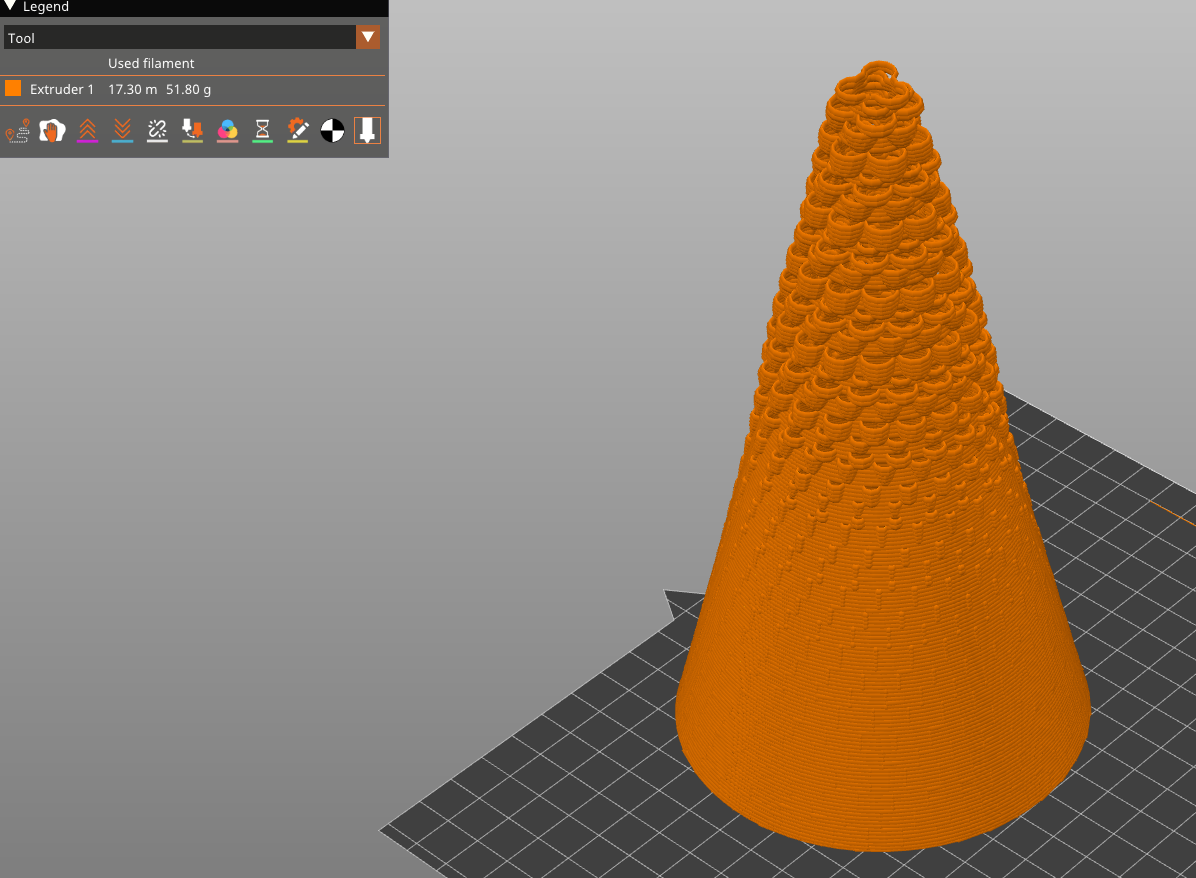
Task: Click the 51.80 g filament weight
Action: 188,89
